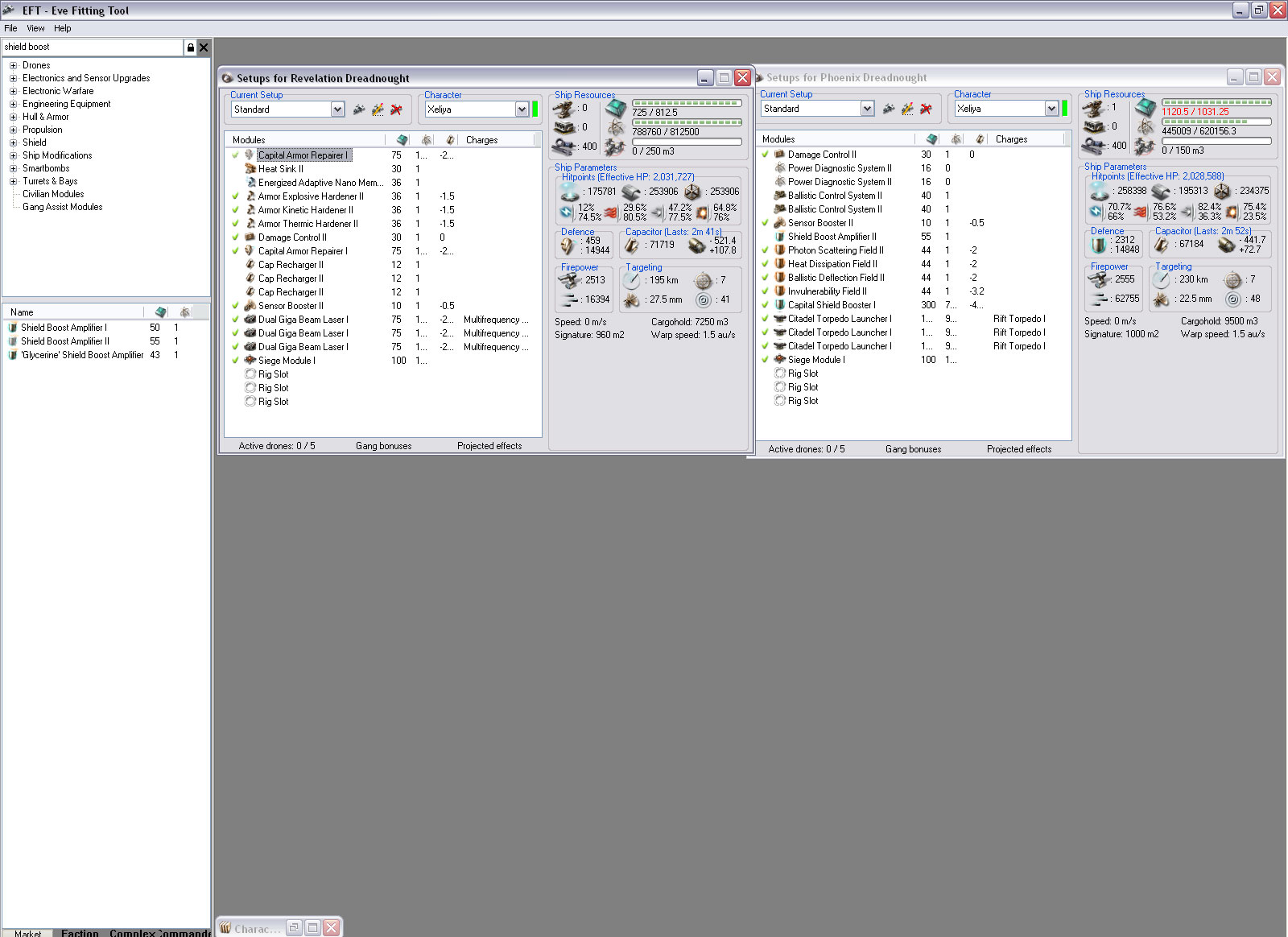
Task: Open the View menu
Action: coord(35,28)
